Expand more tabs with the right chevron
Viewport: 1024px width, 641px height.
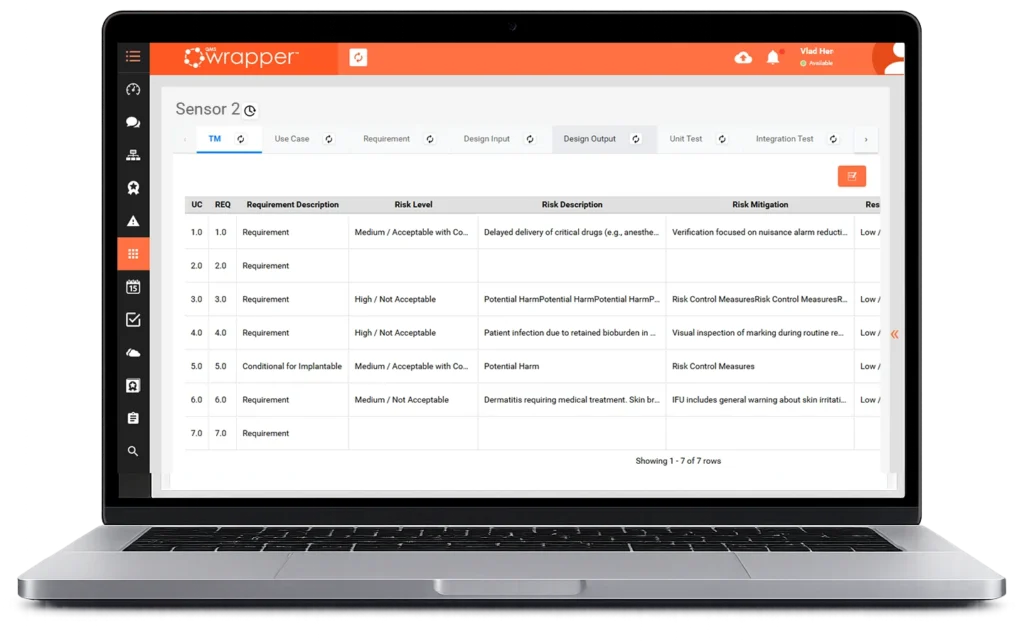tap(866, 139)
